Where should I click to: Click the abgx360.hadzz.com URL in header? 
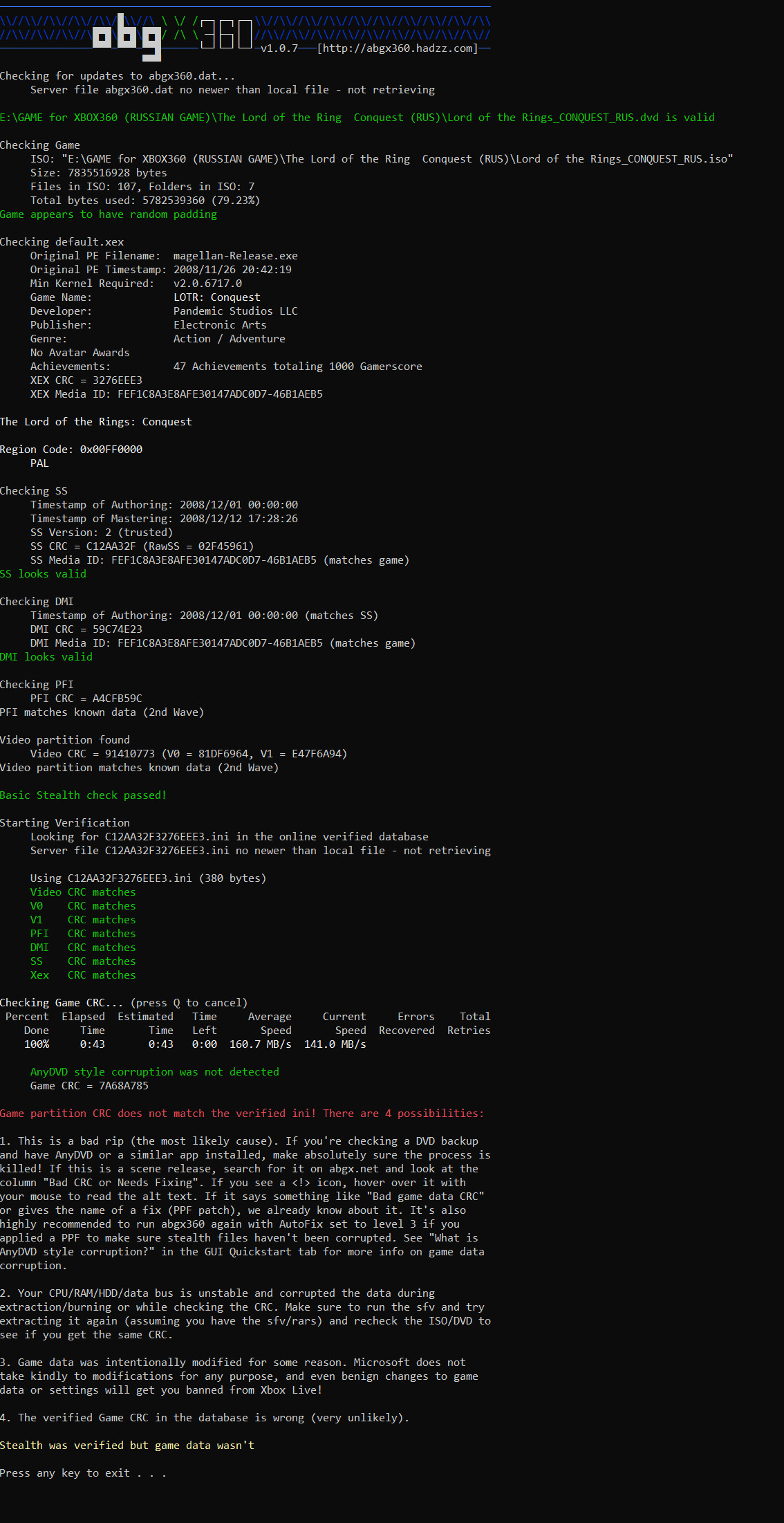click(398, 48)
